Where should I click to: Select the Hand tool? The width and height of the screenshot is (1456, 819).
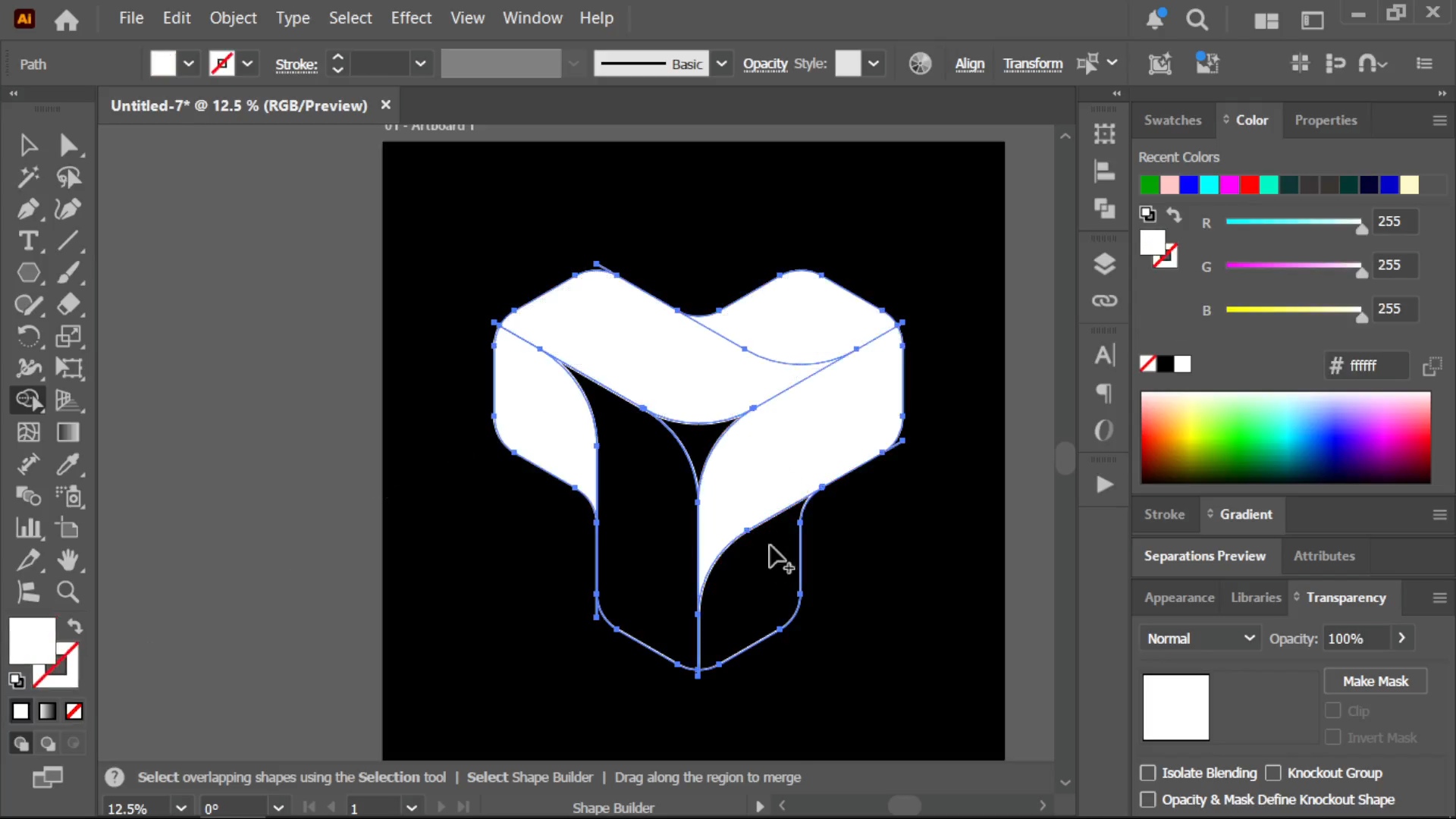point(68,560)
